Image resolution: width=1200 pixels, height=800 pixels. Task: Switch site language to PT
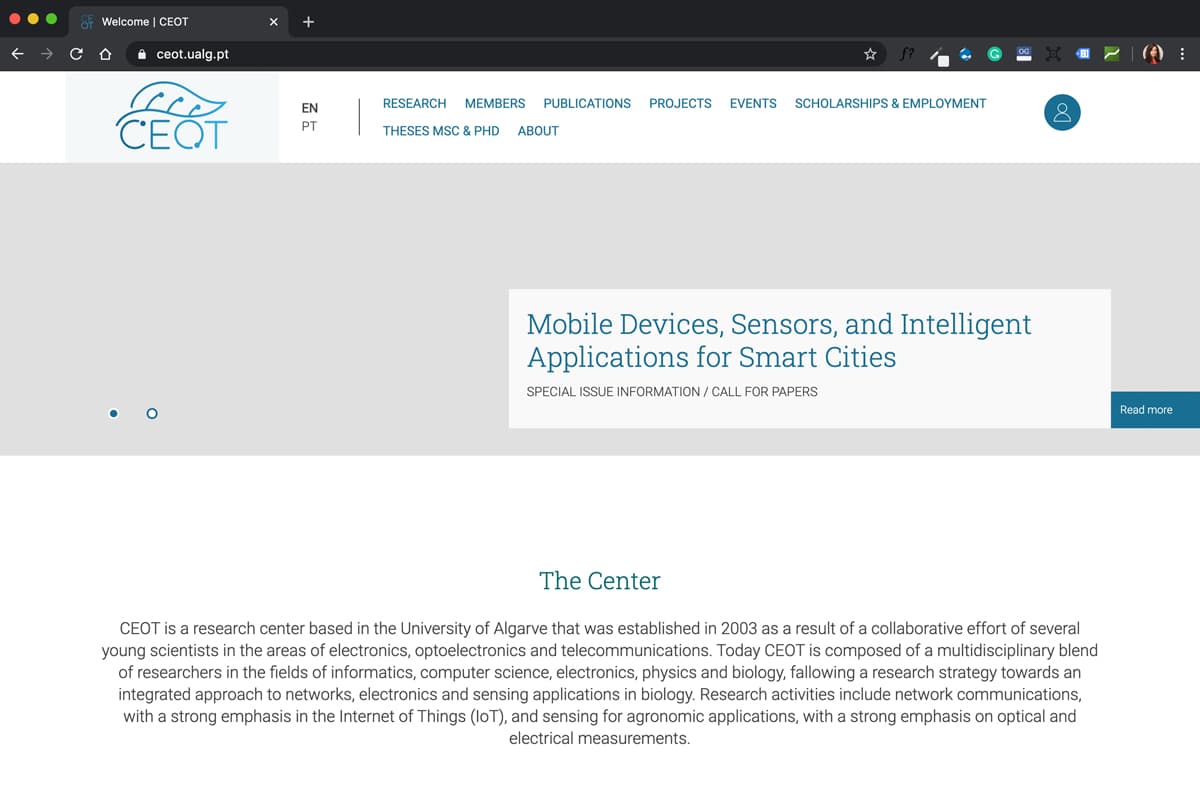click(309, 127)
